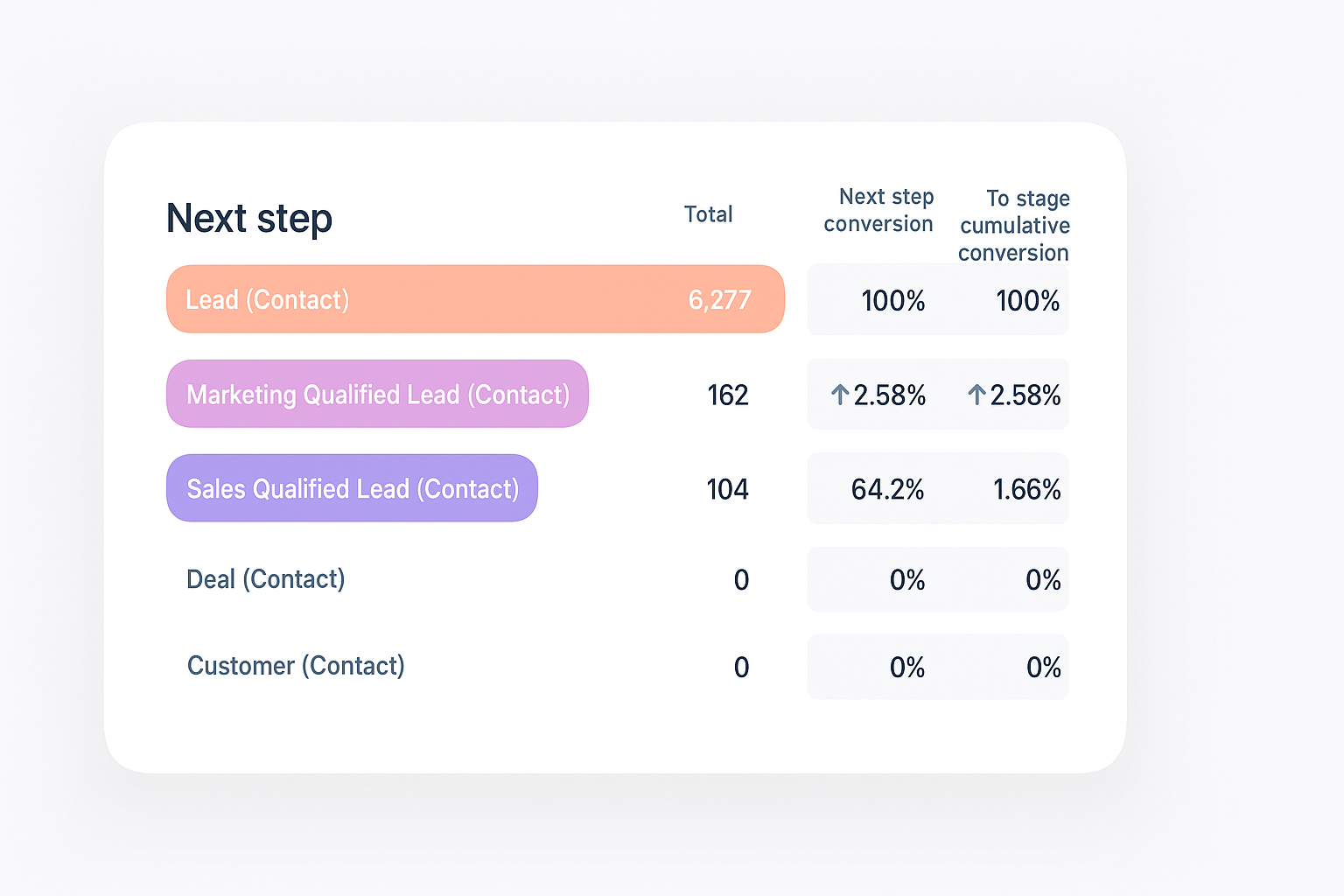Screen dimensions: 1344x896
Task: Click the 104 total for Sales Qualified Lead
Action: (x=727, y=489)
